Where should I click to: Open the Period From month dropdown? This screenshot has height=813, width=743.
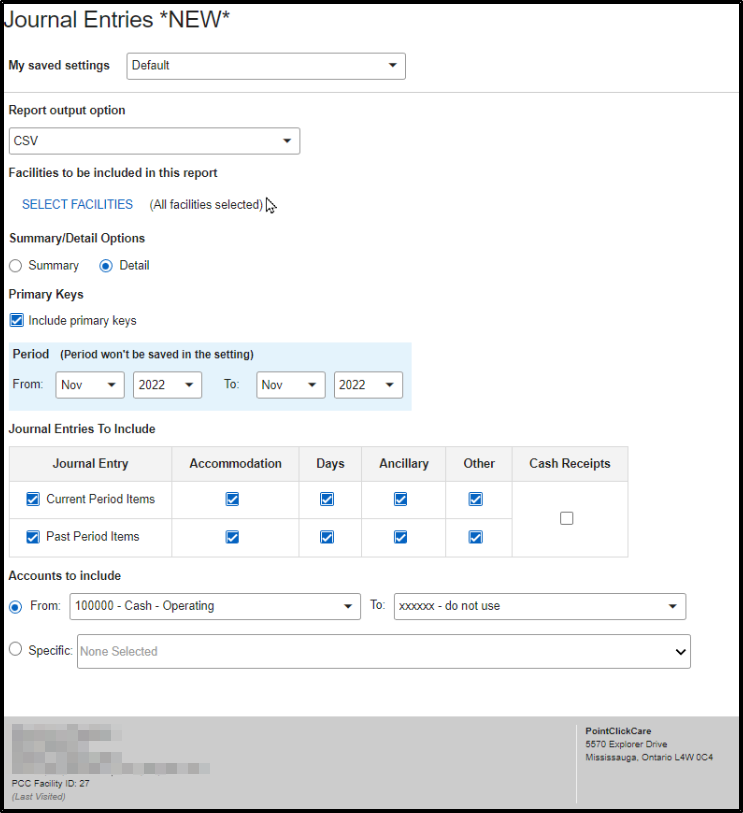pyautogui.click(x=90, y=385)
